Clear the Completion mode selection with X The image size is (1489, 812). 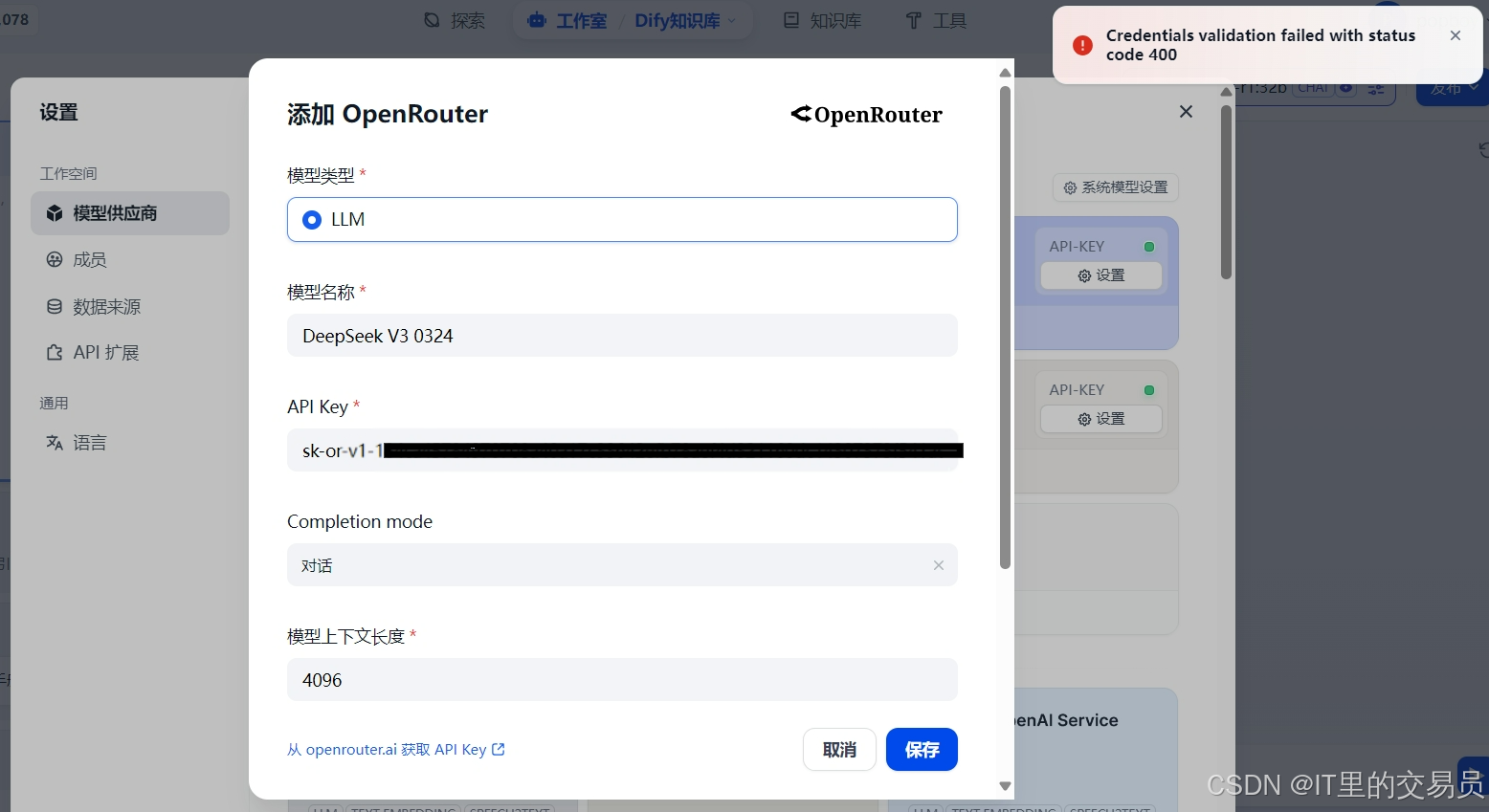click(939, 565)
